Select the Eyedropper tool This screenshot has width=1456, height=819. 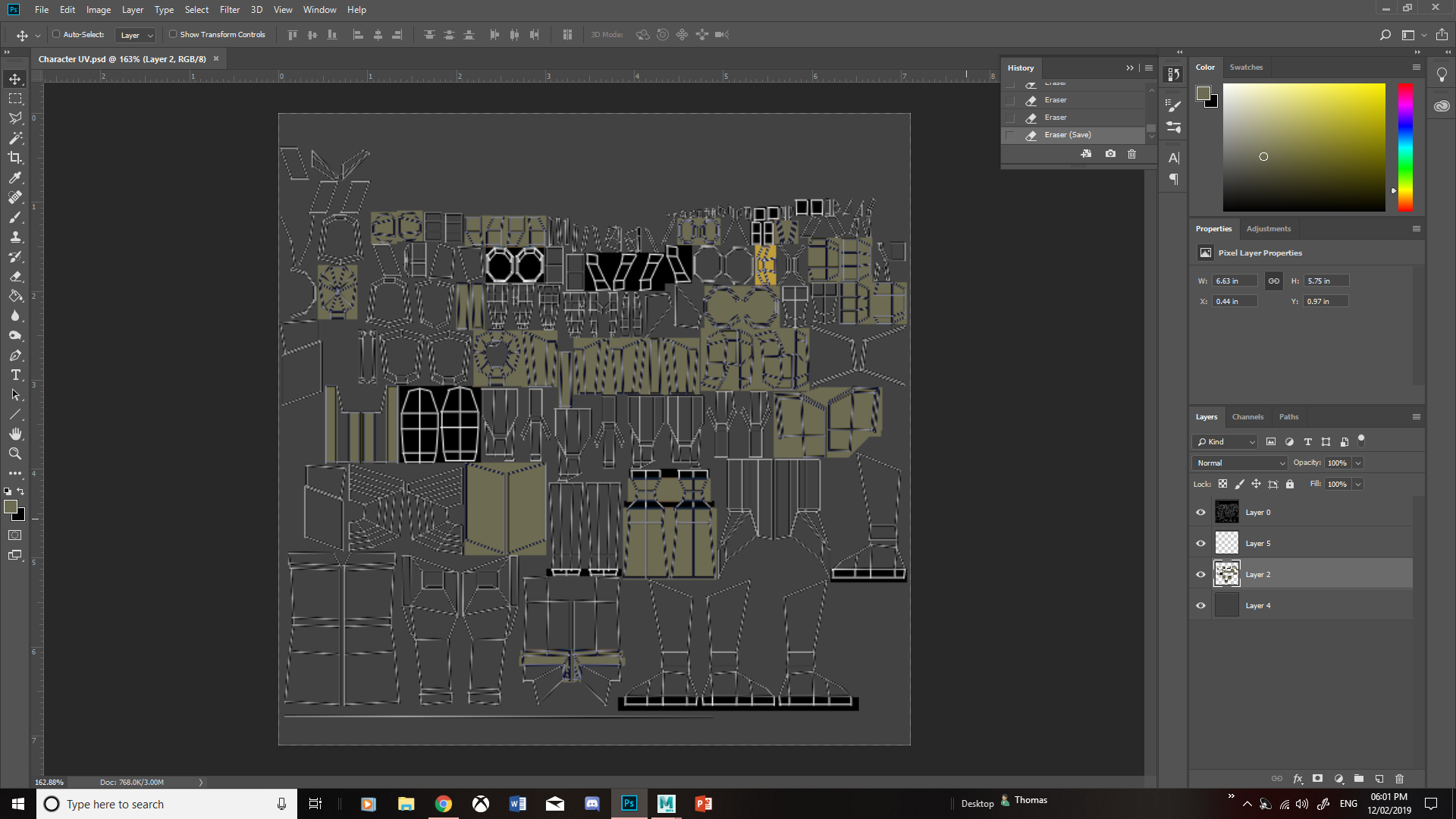(15, 177)
